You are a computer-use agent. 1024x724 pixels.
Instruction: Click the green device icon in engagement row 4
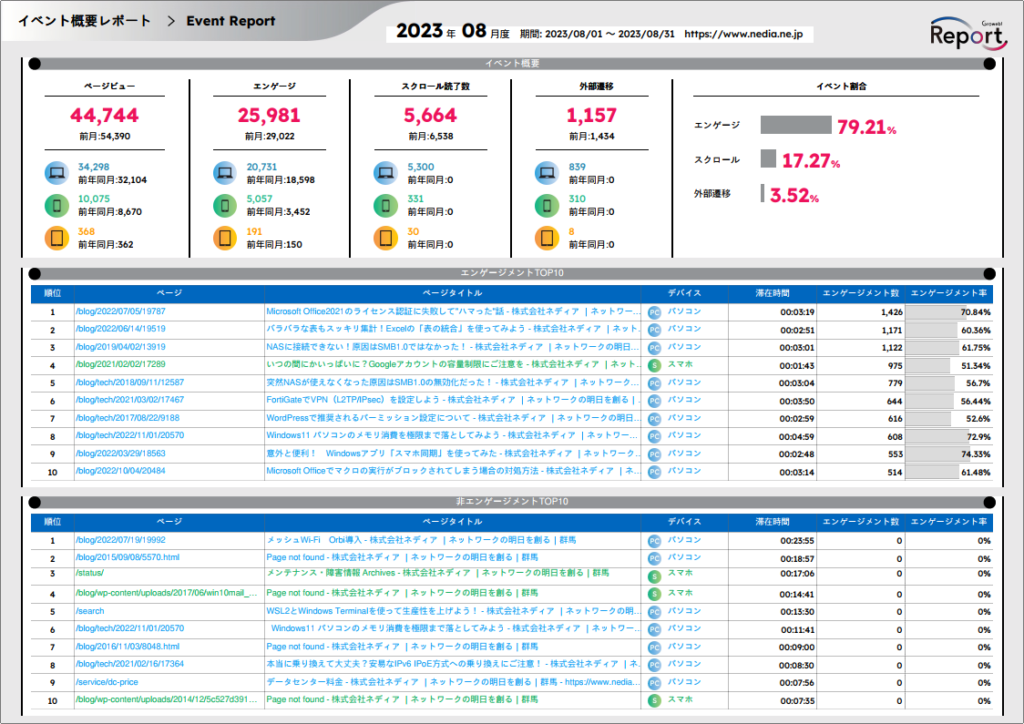pyautogui.click(x=654, y=366)
